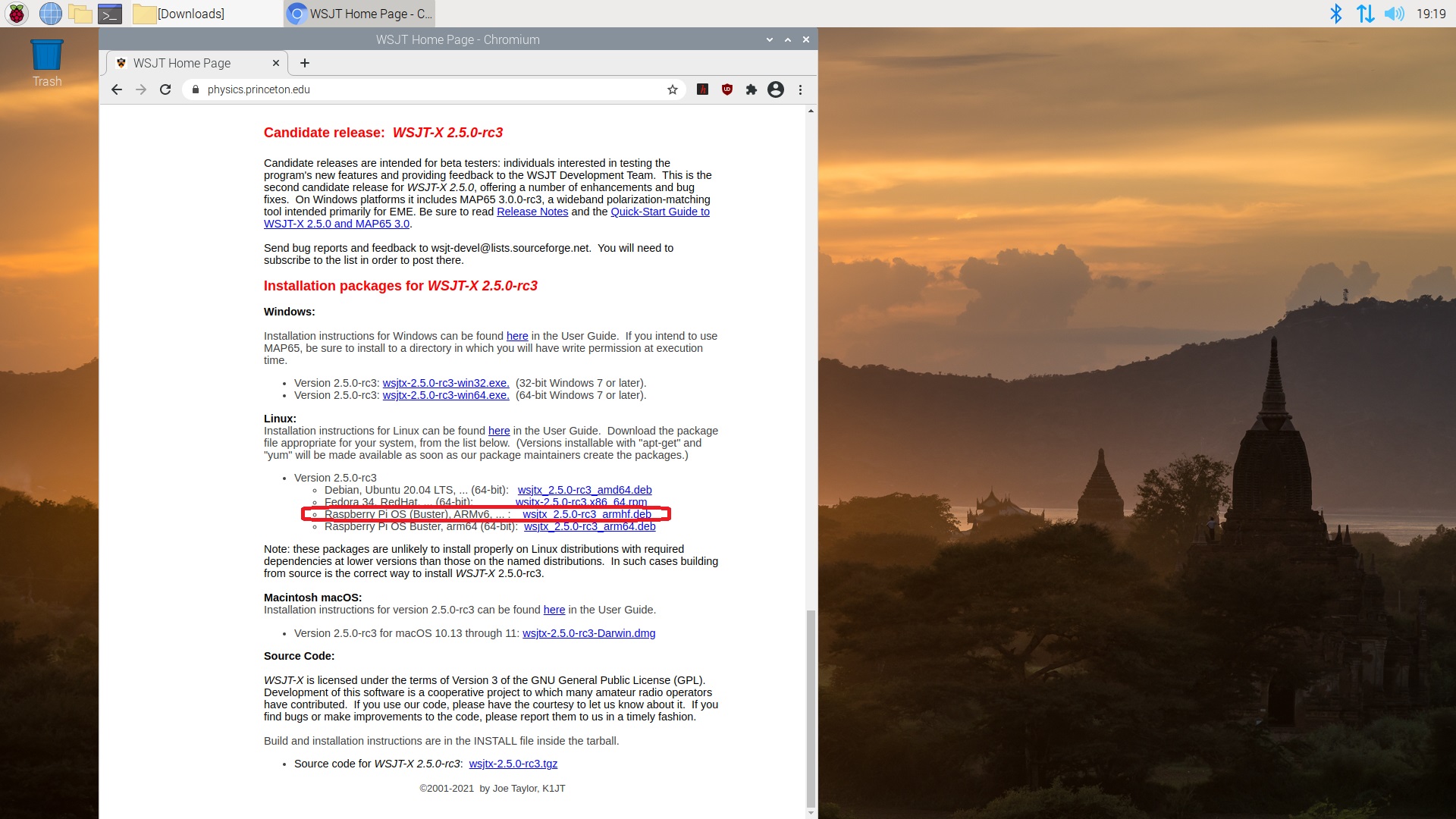Open the Chromium three-dot menu

800,89
